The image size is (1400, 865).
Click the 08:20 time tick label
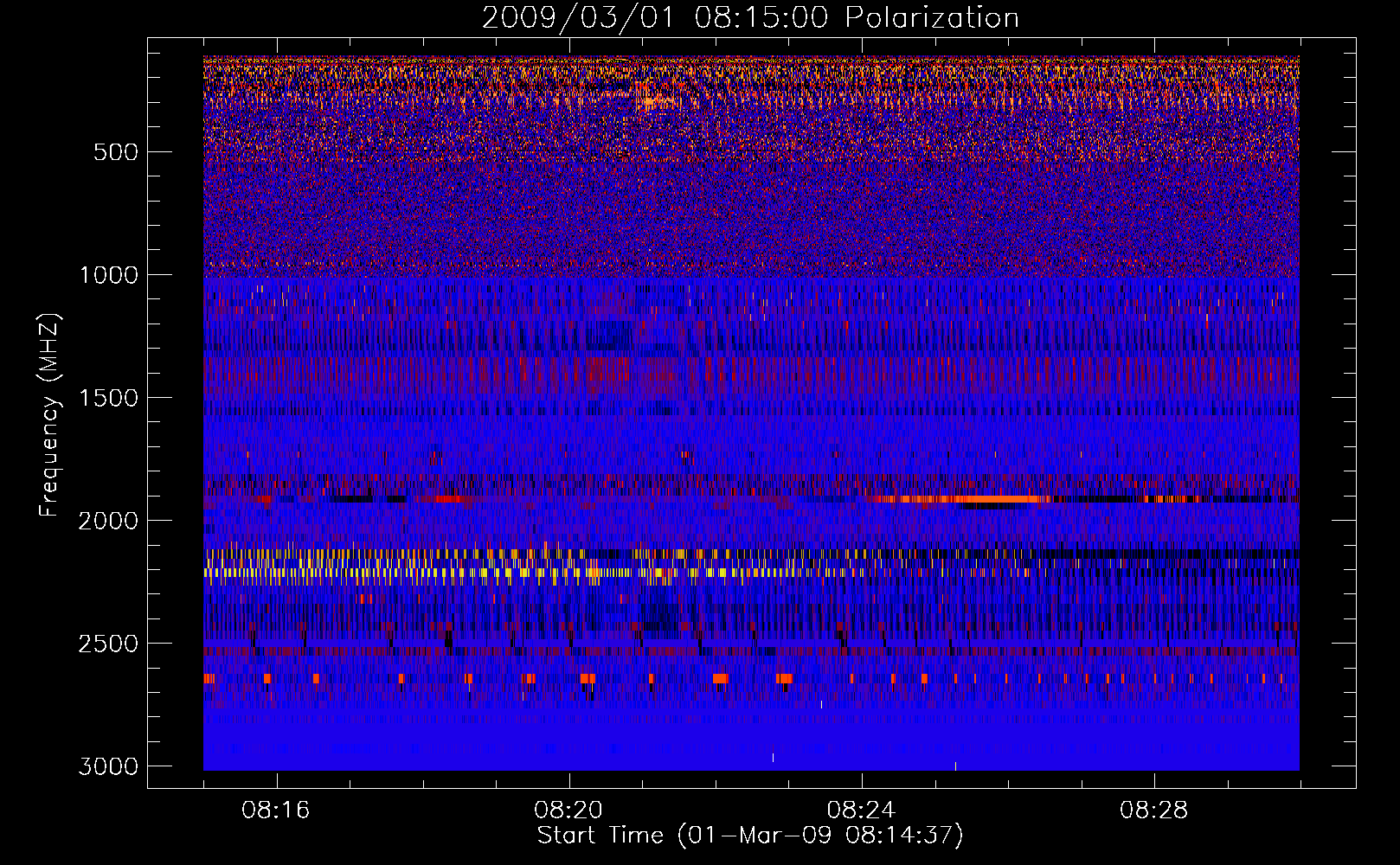click(x=568, y=811)
